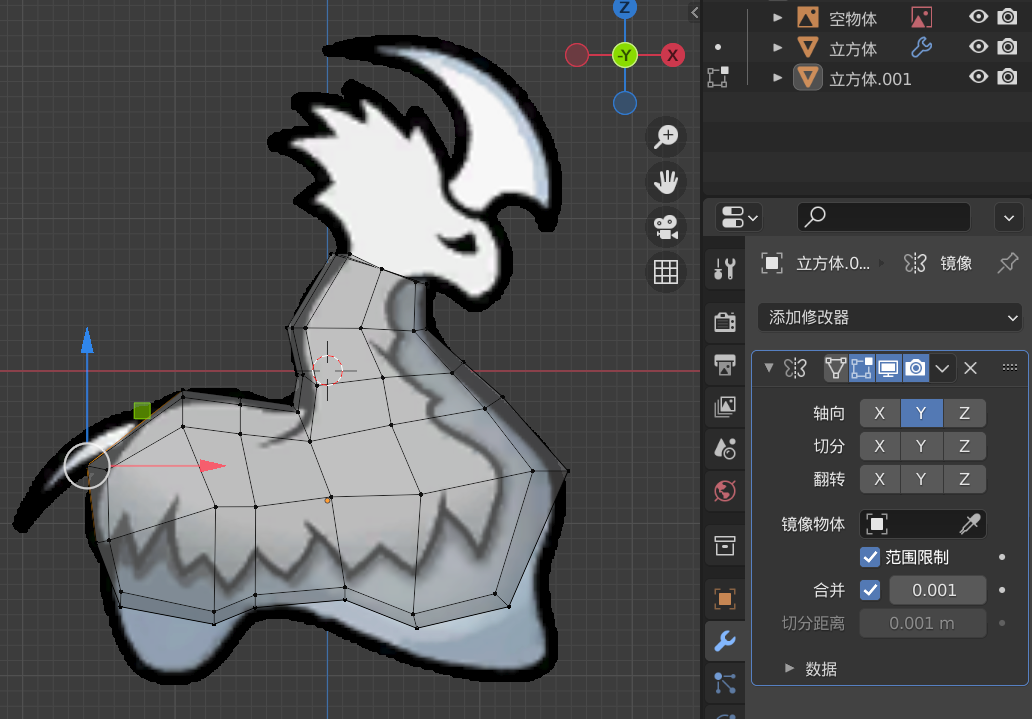Click the mirror modifier icon in the panel header

click(796, 368)
